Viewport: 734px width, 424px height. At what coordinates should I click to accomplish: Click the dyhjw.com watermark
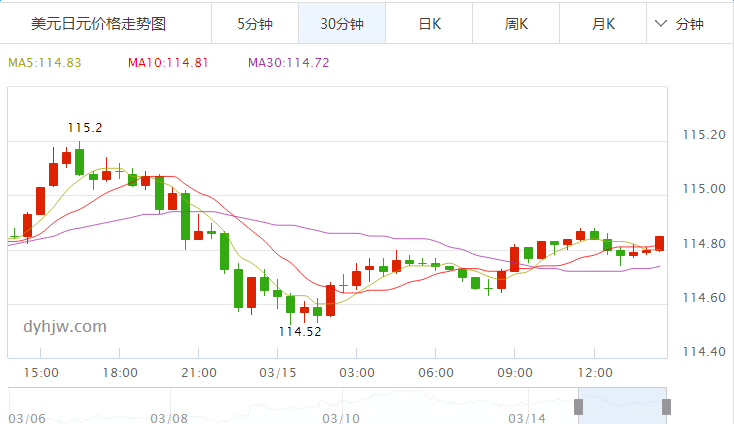(64, 326)
